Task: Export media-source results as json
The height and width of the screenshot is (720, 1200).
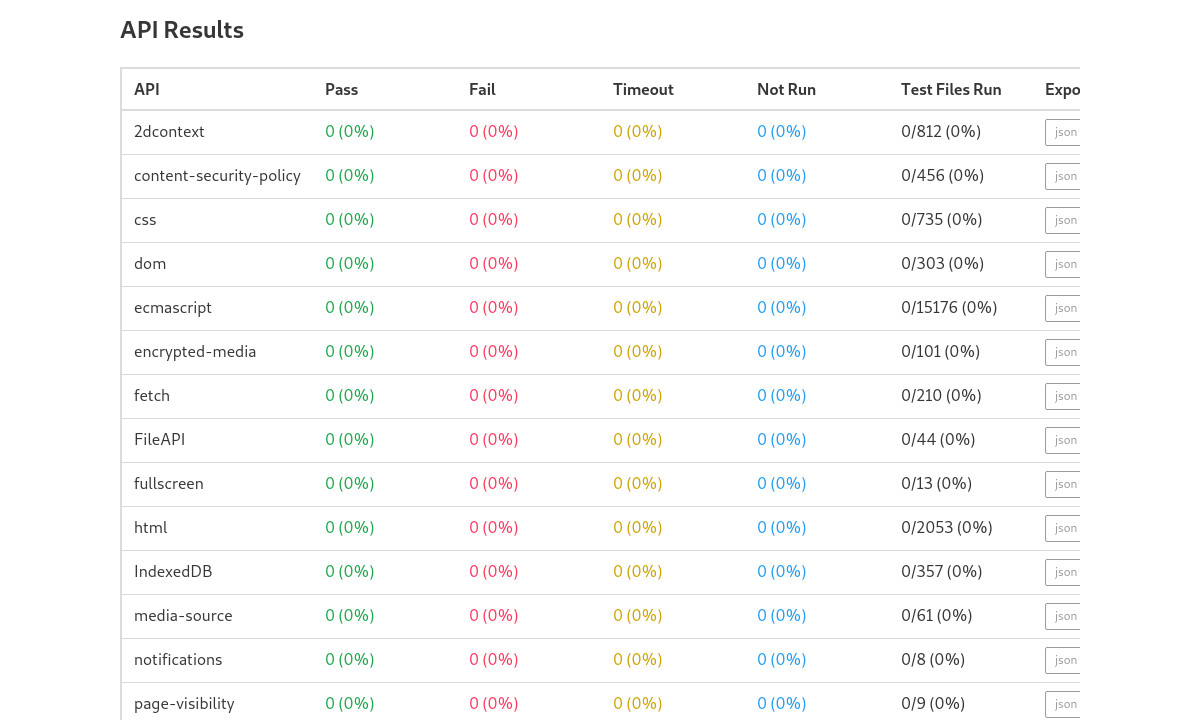Action: [1064, 616]
